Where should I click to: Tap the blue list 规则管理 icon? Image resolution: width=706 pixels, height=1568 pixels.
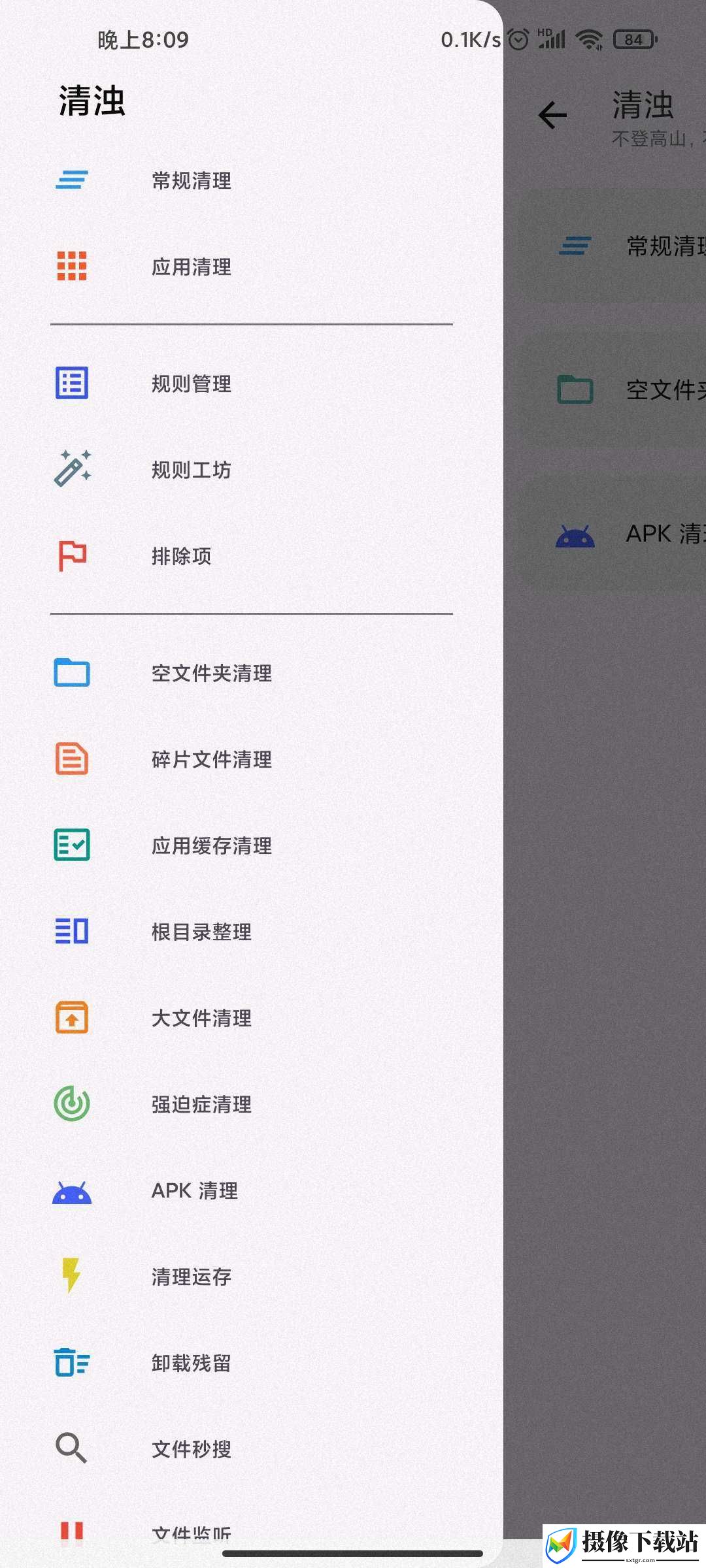pos(72,383)
